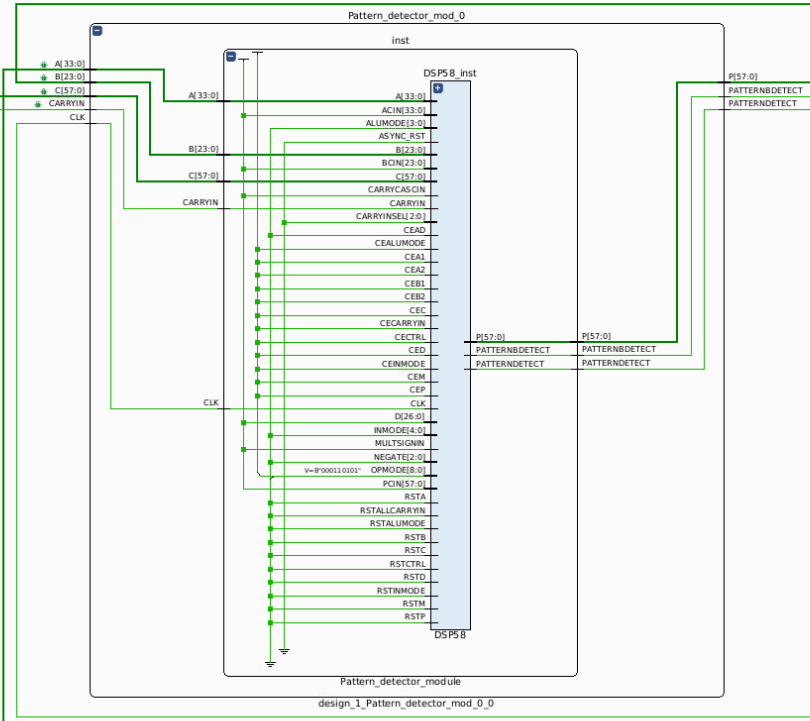Select the OPMODE[8:0] pin on DSP58
Screen dimensions: 810x721
397,470
